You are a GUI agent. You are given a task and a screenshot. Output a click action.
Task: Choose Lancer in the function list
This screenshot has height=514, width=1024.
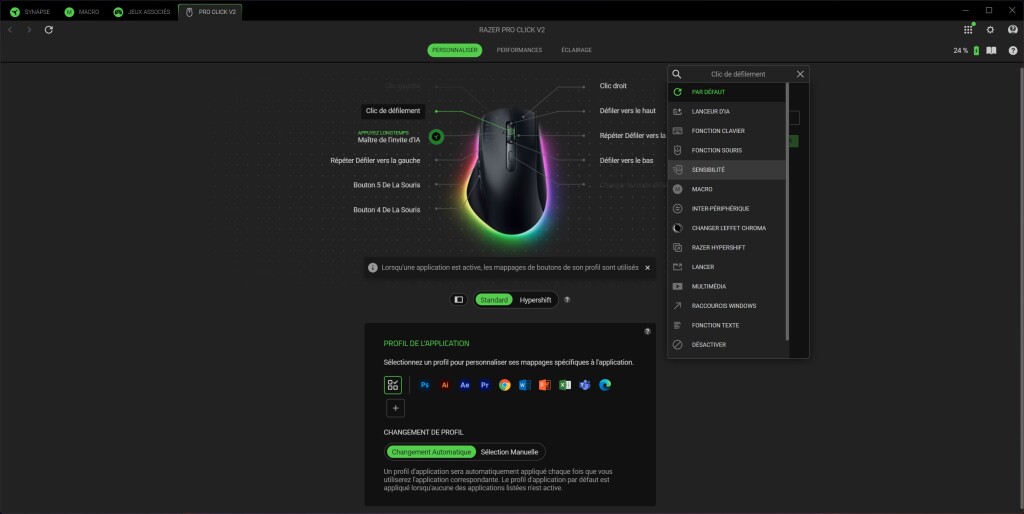[726, 267]
